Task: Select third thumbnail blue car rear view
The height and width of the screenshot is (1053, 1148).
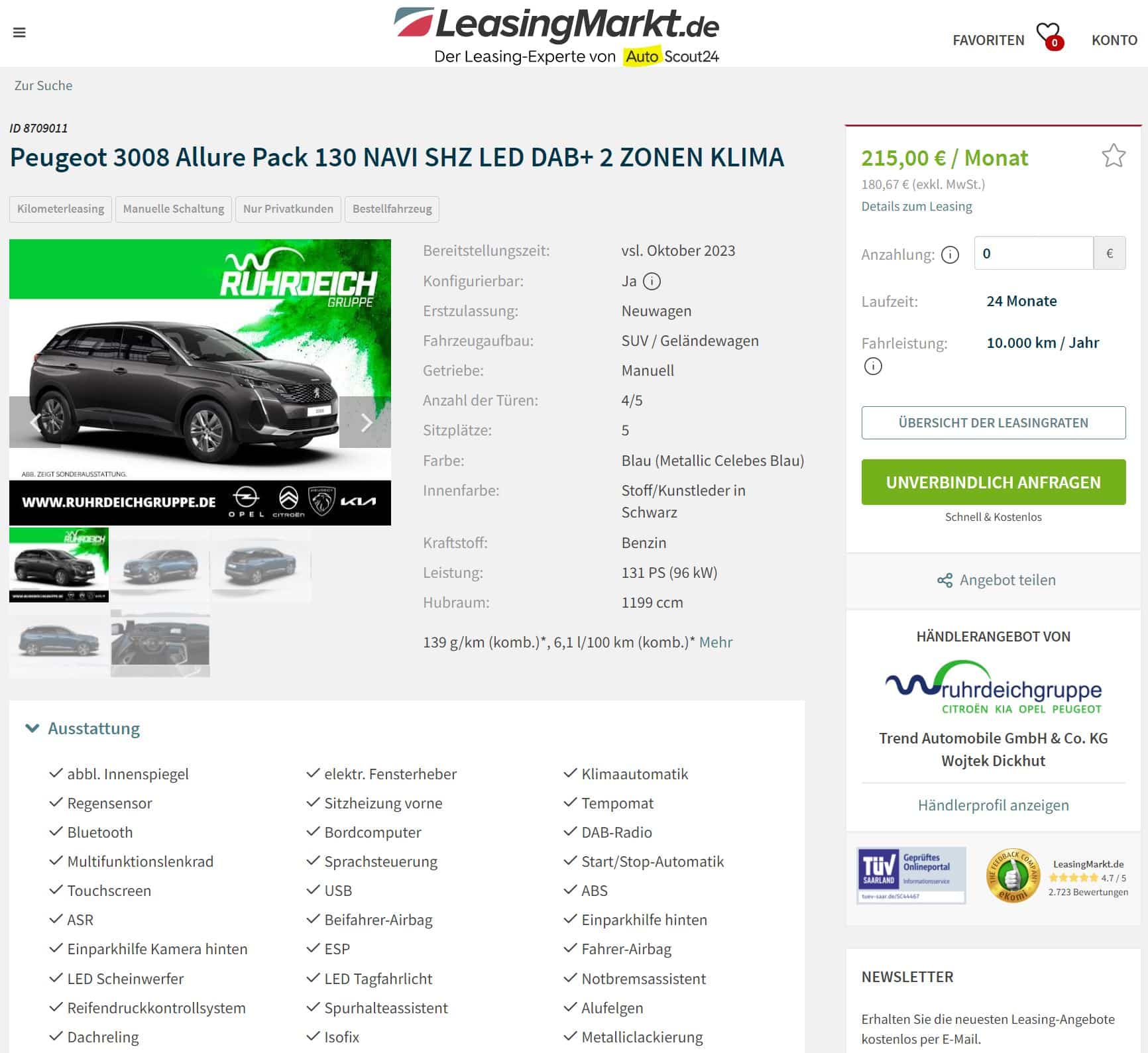Action: [261, 565]
